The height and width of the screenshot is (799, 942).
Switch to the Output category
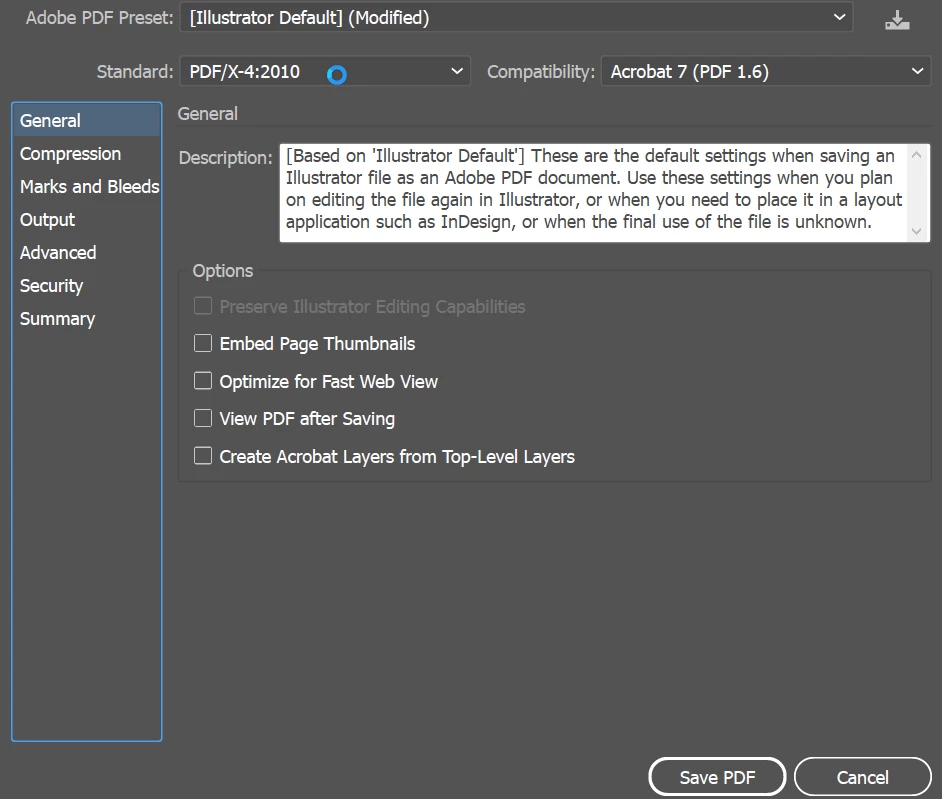point(87,220)
